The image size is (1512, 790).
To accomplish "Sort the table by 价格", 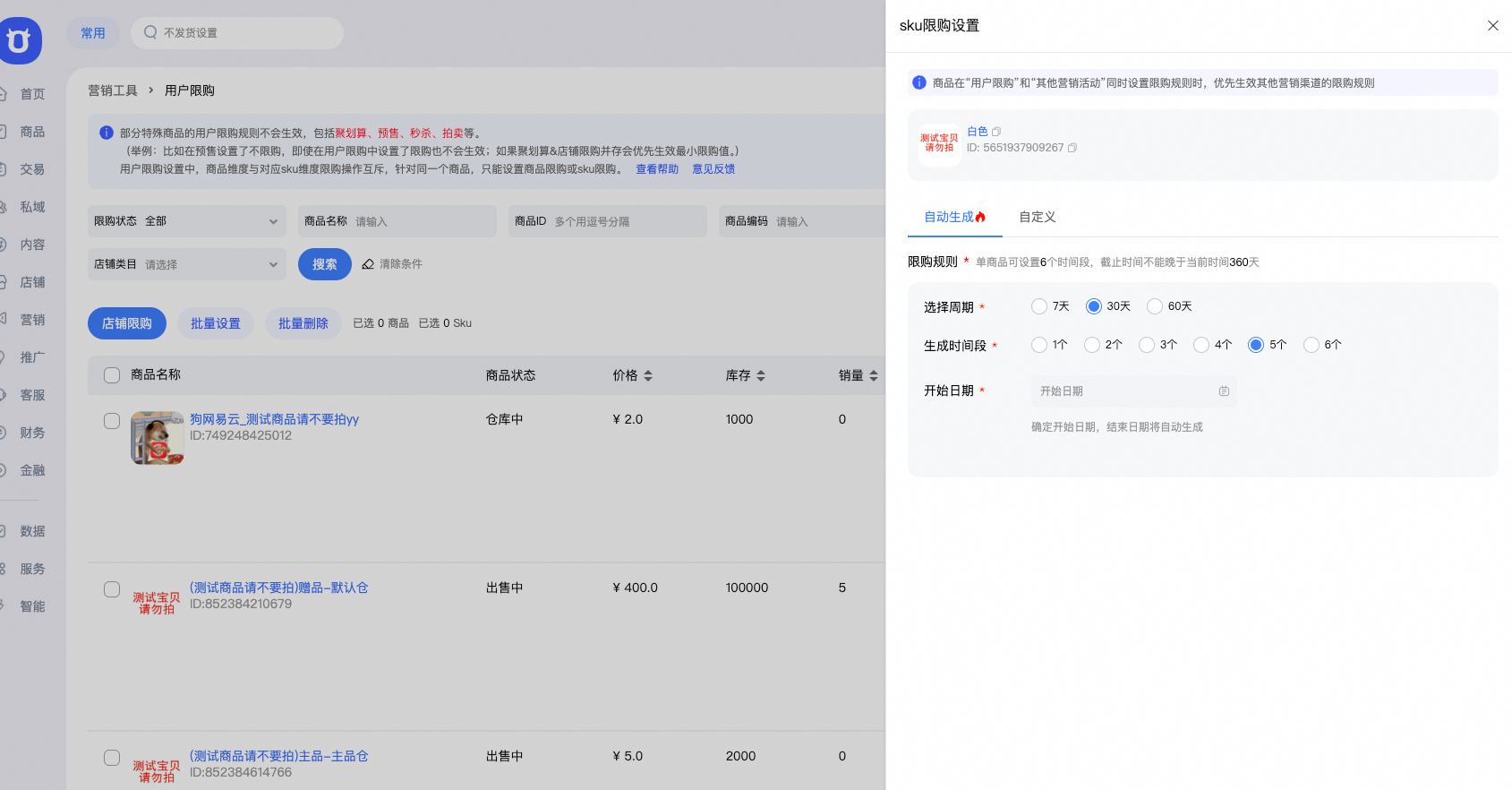I will pyautogui.click(x=648, y=375).
